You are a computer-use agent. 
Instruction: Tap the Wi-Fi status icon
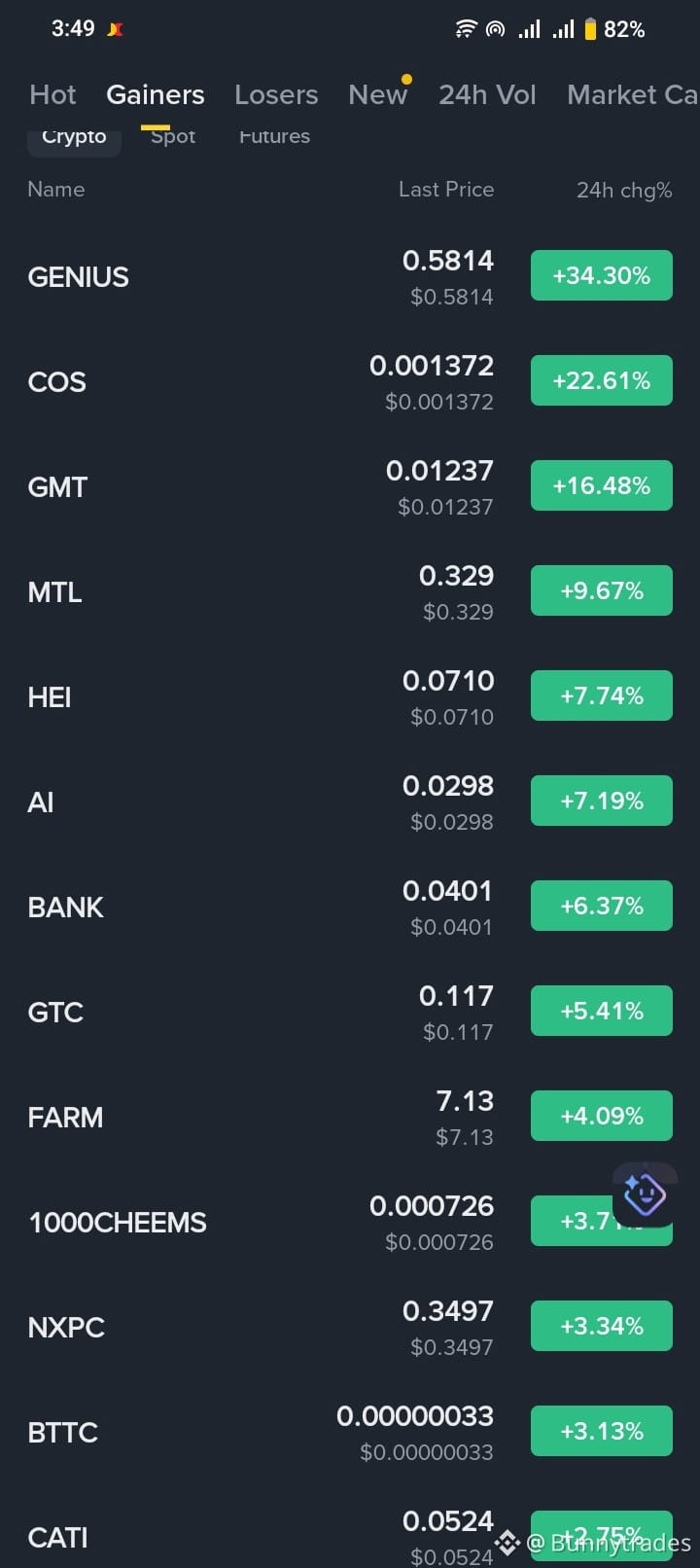(467, 29)
